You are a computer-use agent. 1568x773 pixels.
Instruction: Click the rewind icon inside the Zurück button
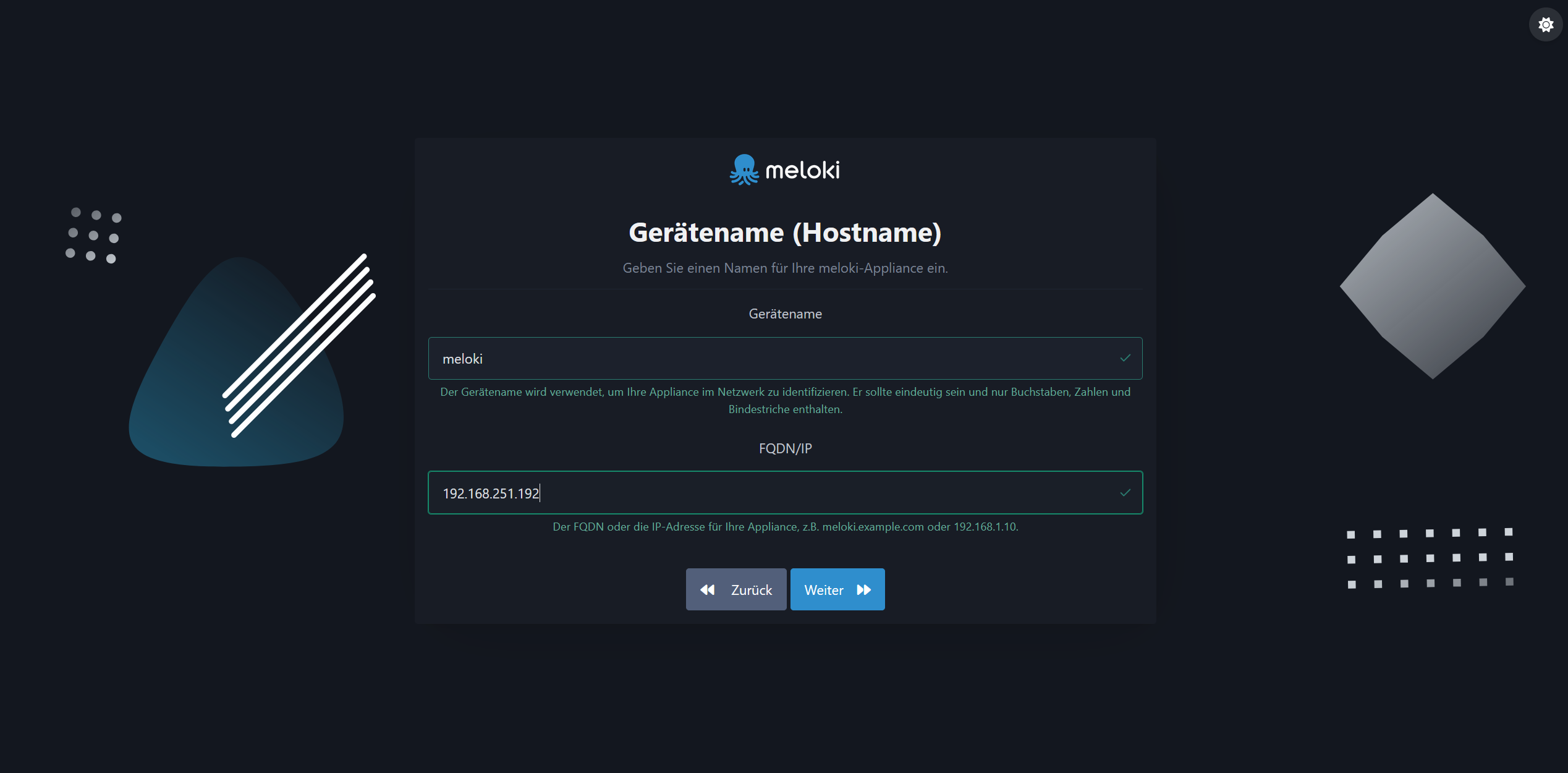(708, 589)
